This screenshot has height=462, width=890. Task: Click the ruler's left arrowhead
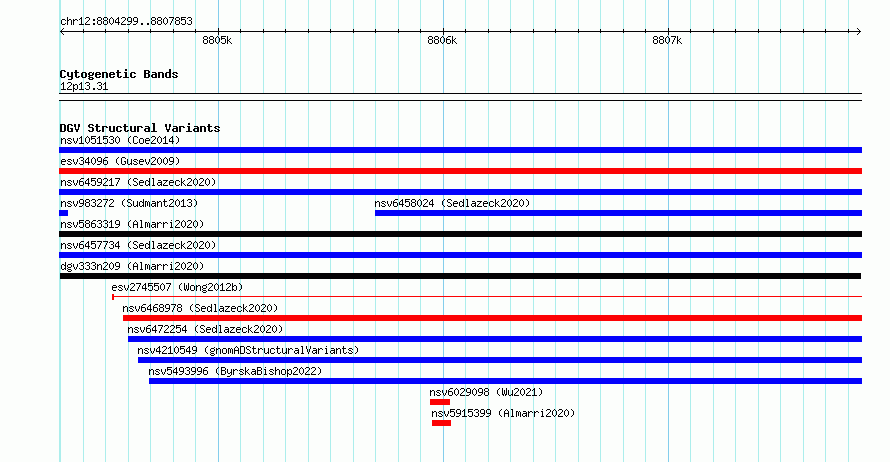click(62, 31)
